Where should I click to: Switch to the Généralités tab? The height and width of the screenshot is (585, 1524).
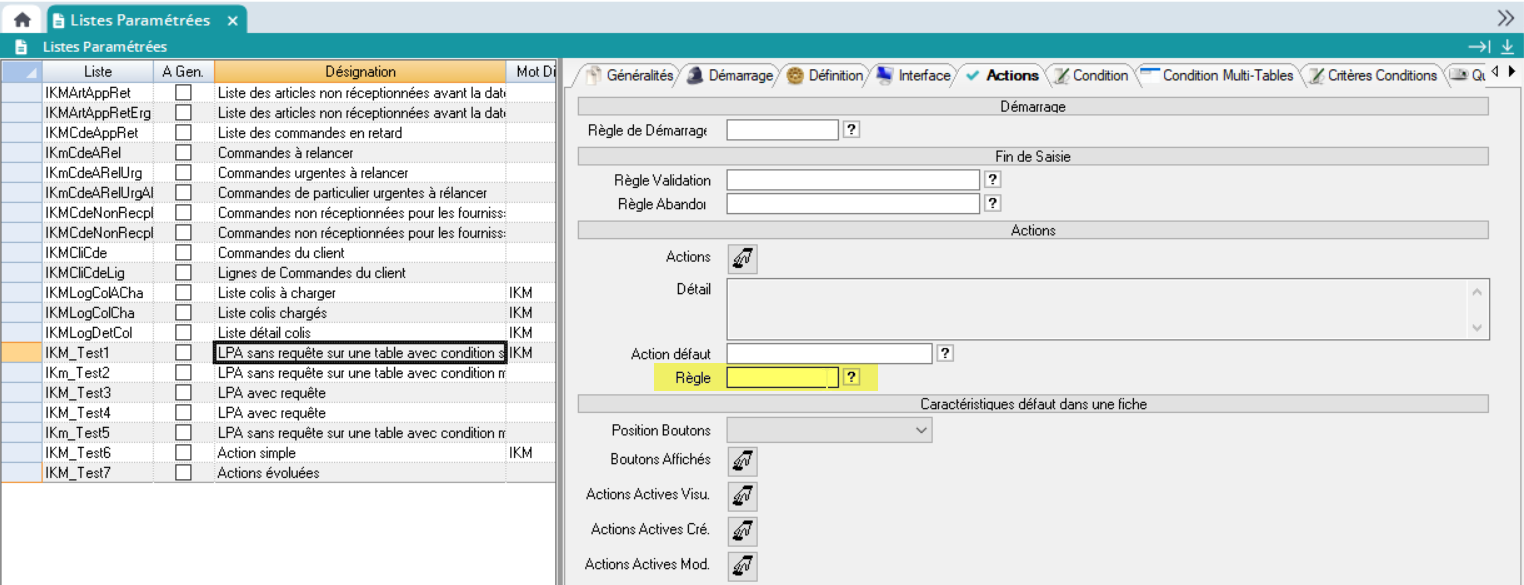coord(630,75)
